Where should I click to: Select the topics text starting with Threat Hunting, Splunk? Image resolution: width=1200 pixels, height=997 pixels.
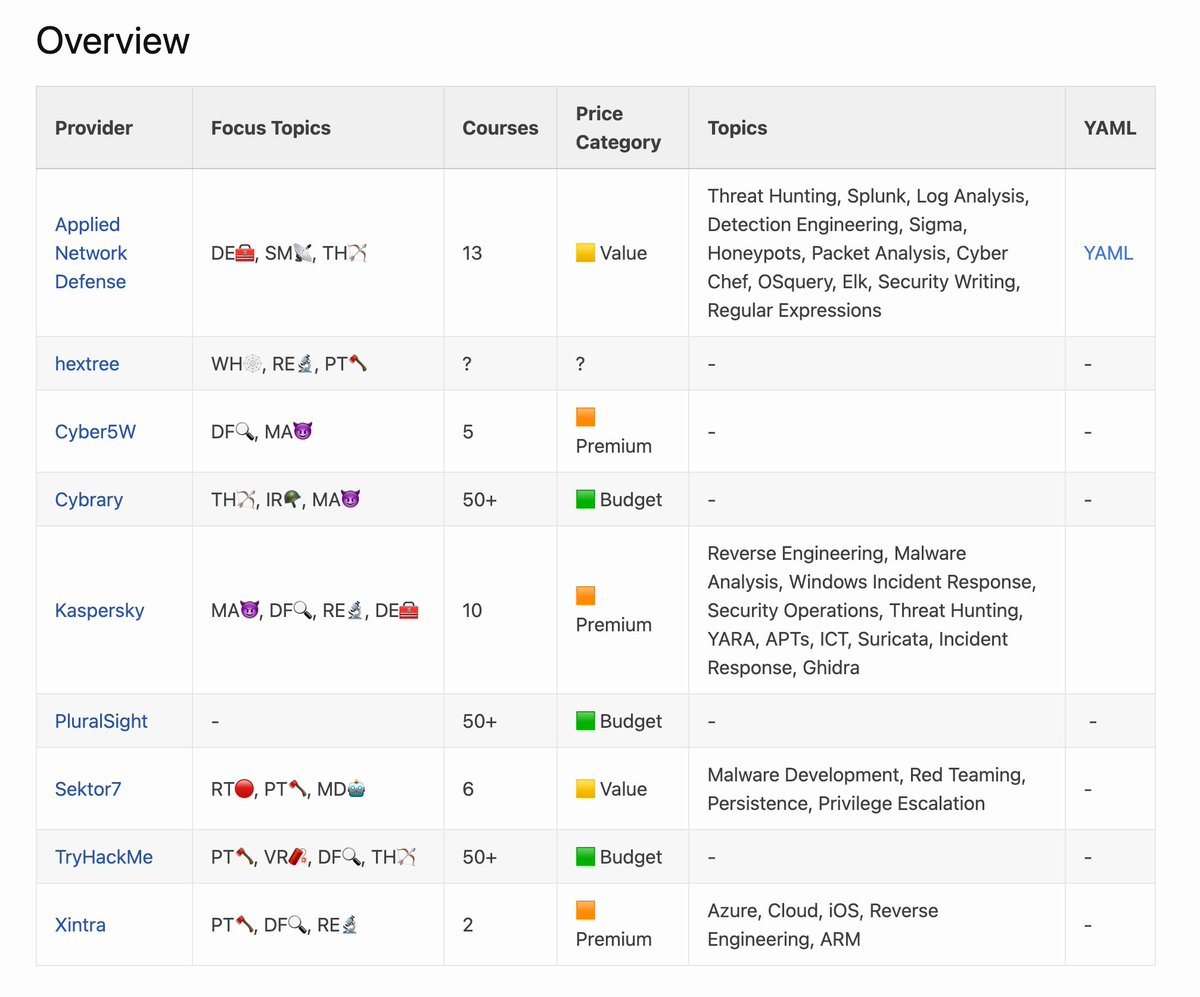click(868, 253)
